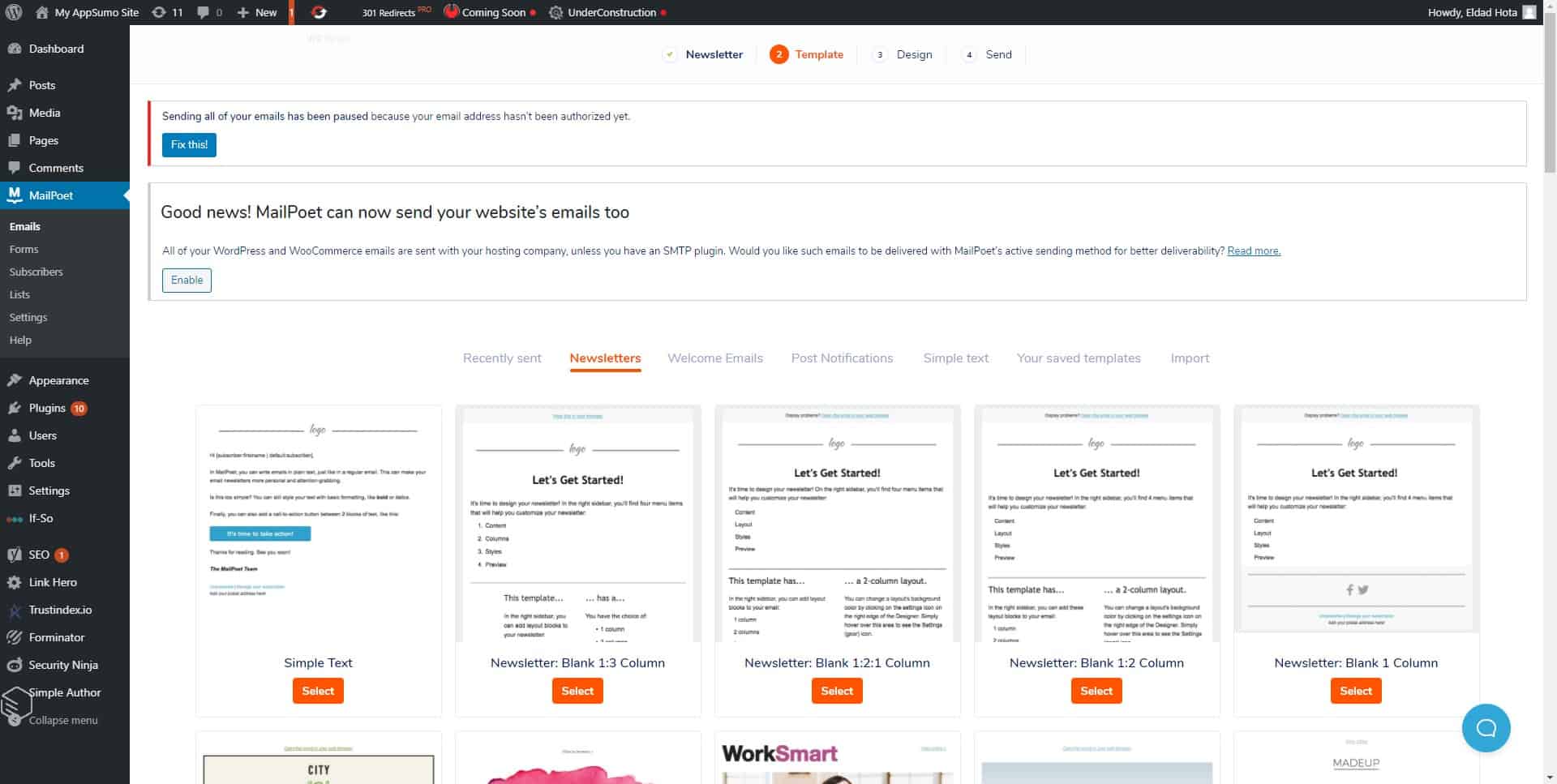Open Your saved templates tab
The height and width of the screenshot is (784, 1557).
point(1079,358)
